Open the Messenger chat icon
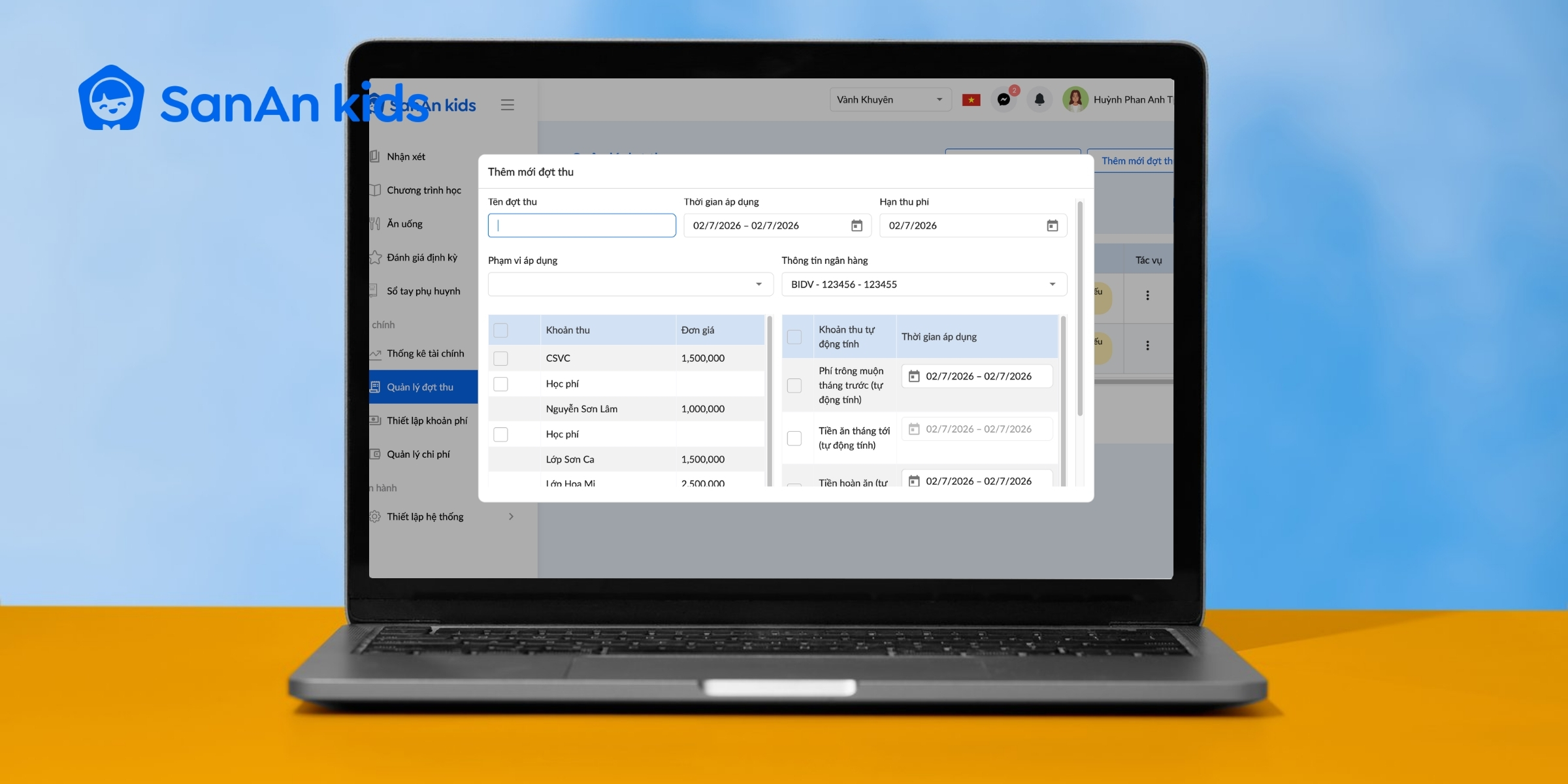Viewport: 1568px width, 784px height. point(1004,99)
